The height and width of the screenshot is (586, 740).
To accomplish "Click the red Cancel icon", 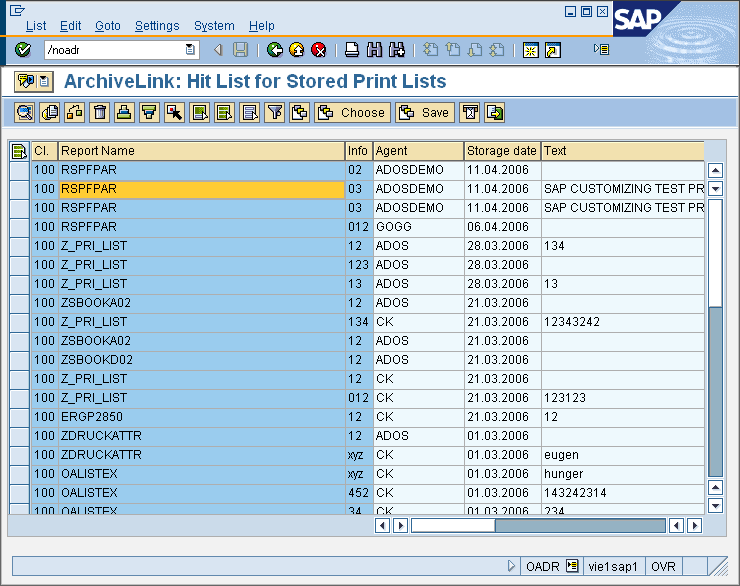I will [x=318, y=50].
